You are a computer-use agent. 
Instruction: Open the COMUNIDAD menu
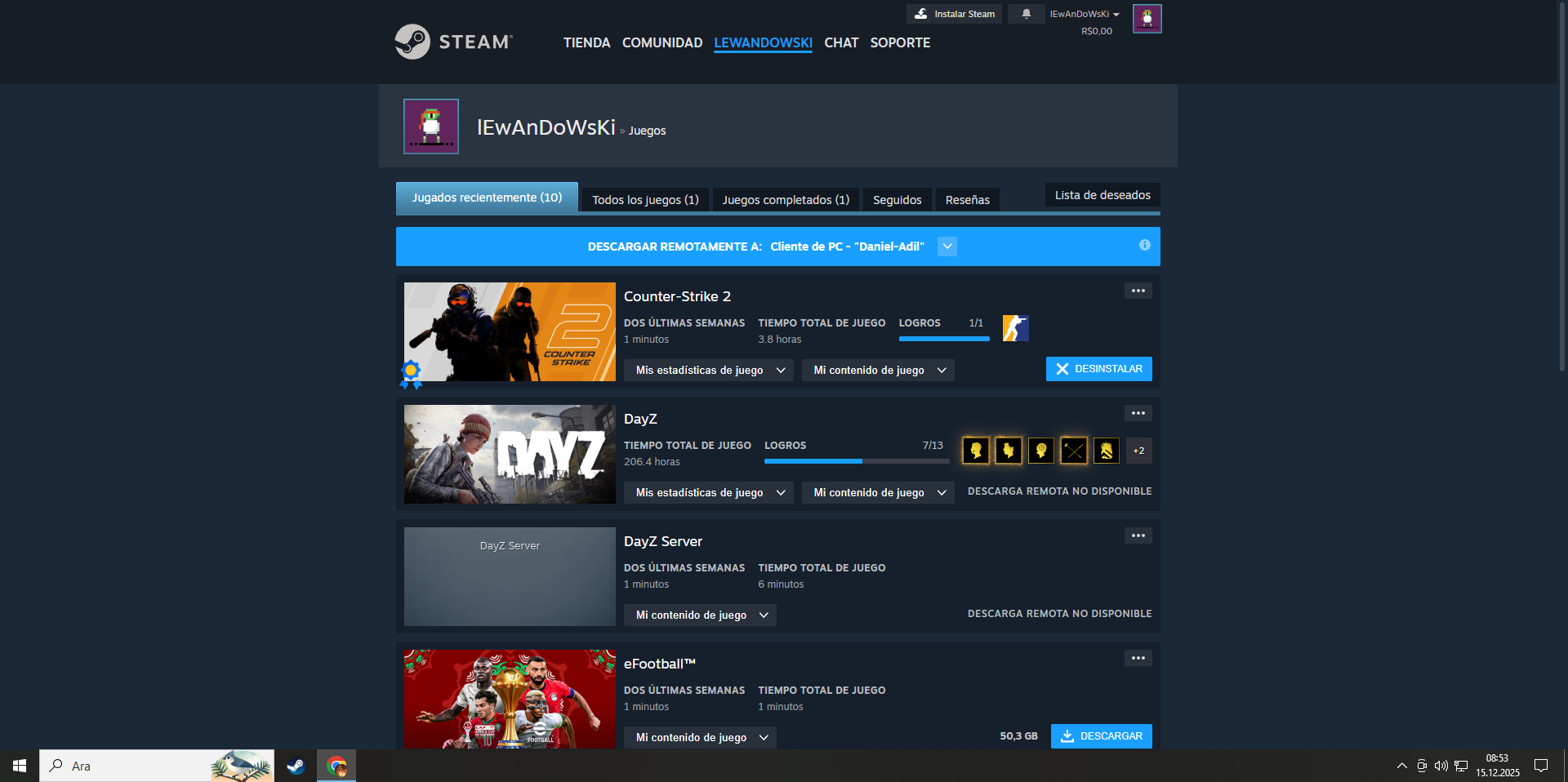click(x=662, y=42)
